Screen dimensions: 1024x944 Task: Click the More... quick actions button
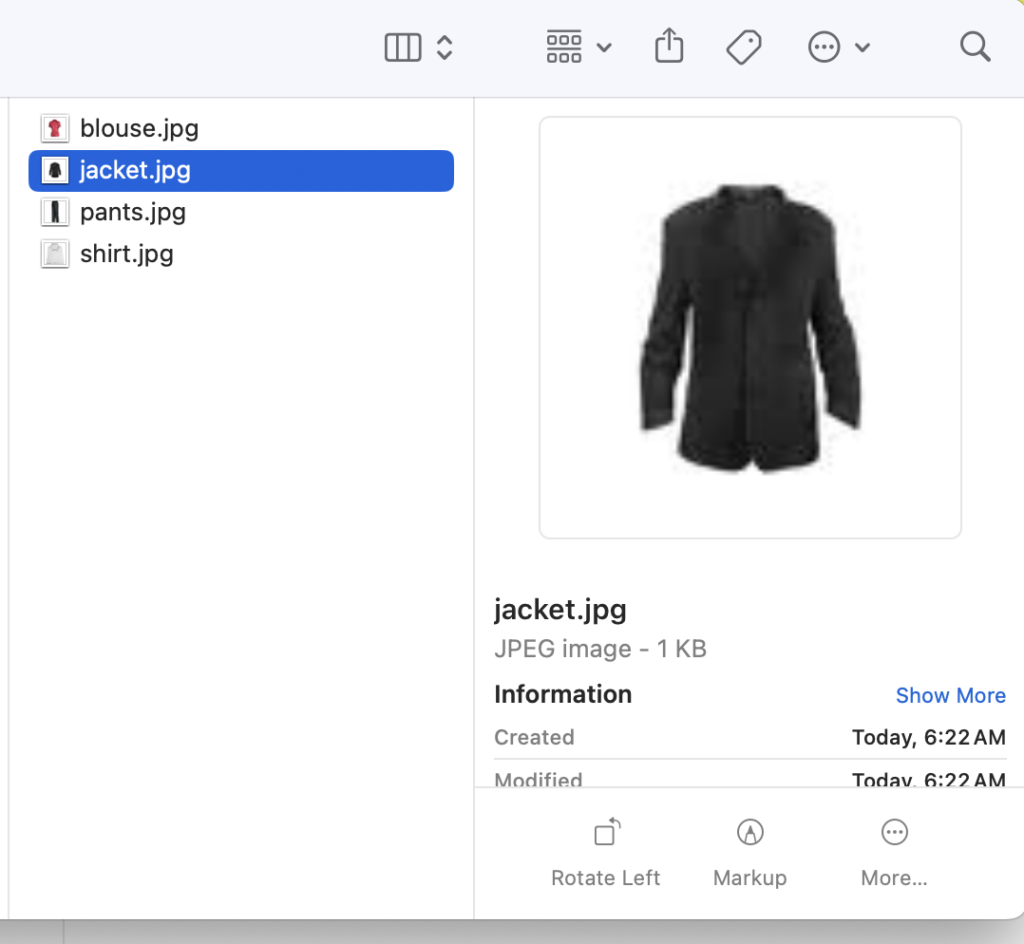(894, 850)
